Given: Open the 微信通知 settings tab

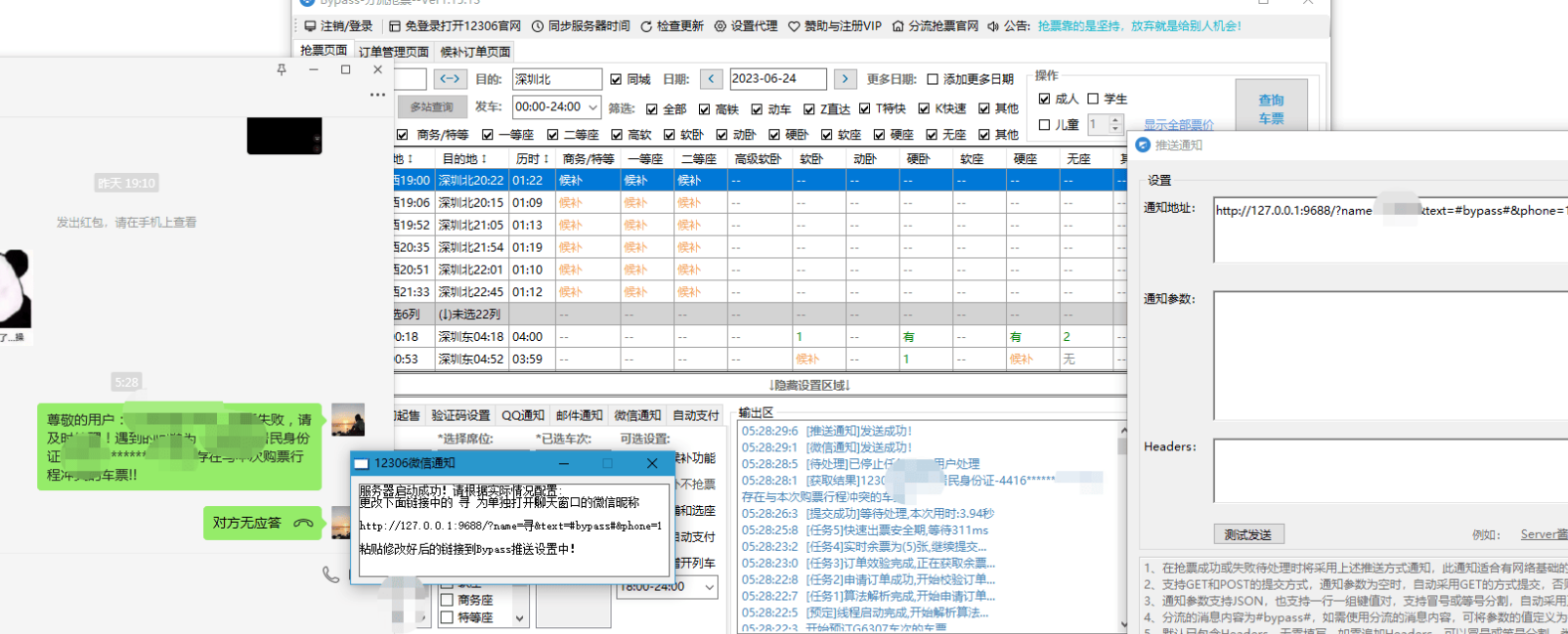Looking at the screenshot, I should 637,415.
